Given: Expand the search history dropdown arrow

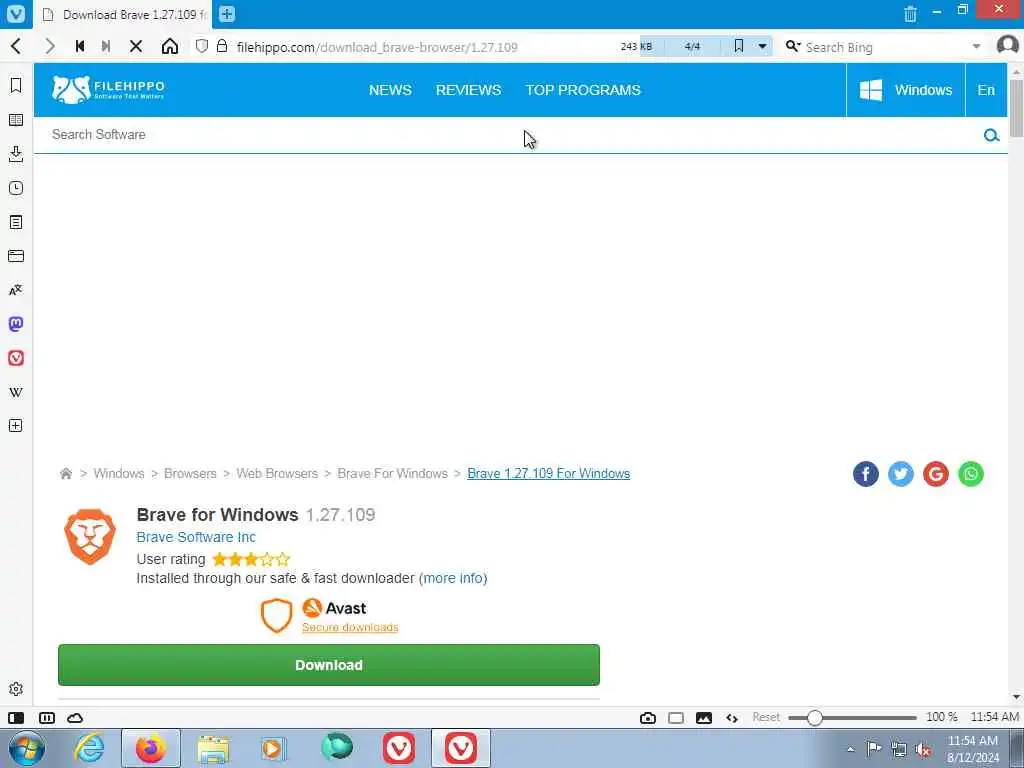Looking at the screenshot, I should point(976,47).
